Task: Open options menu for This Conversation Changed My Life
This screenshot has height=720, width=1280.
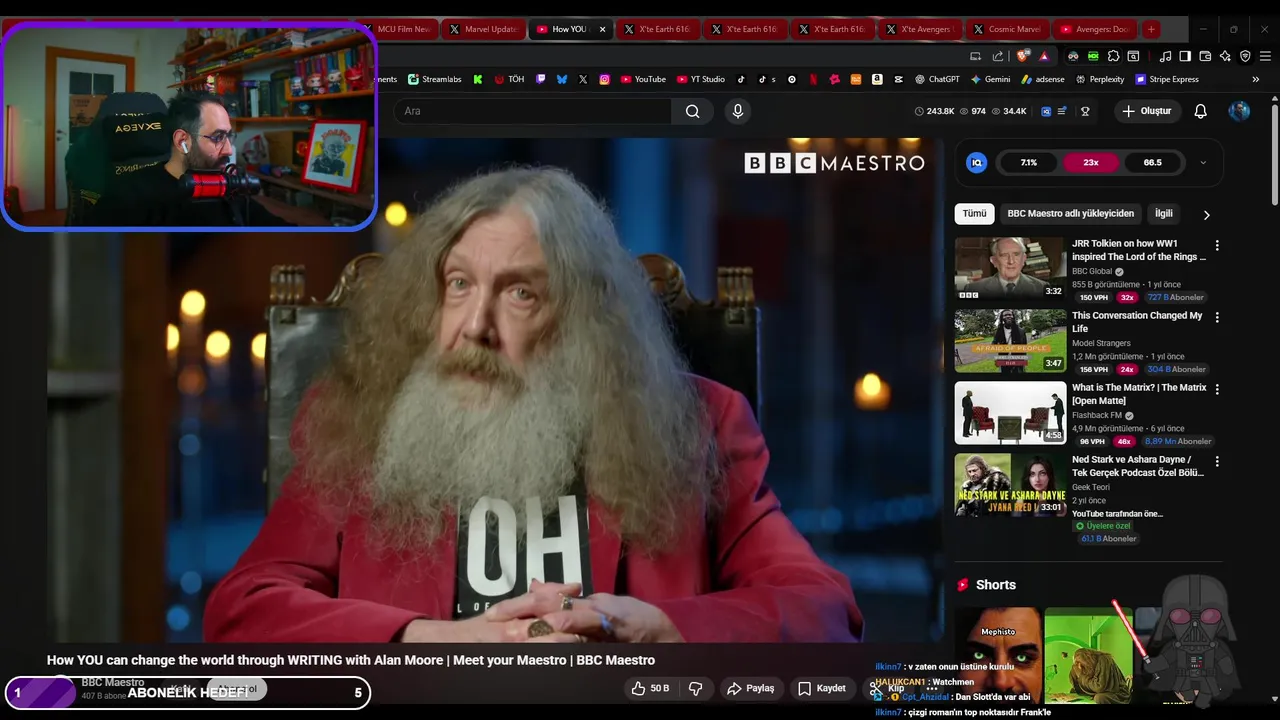Action: click(x=1217, y=317)
